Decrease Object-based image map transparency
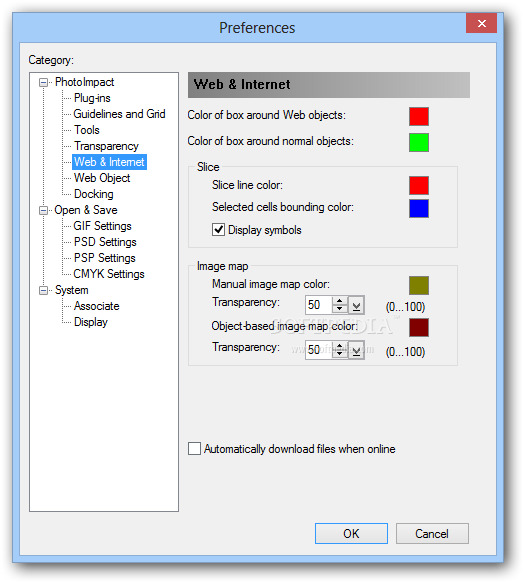524x583 pixels. tap(340, 354)
